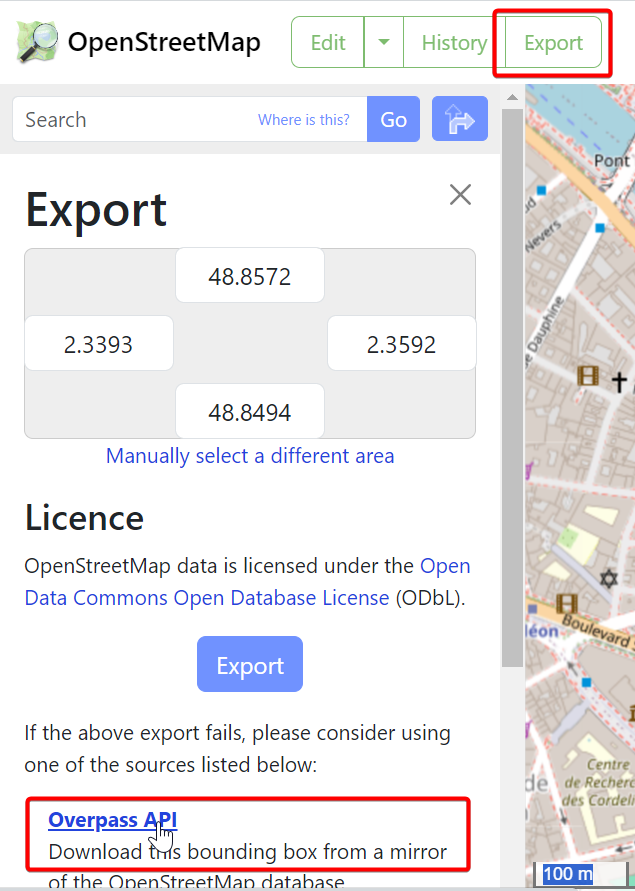Click the cinema film icon near Rue Dauphine

(588, 376)
